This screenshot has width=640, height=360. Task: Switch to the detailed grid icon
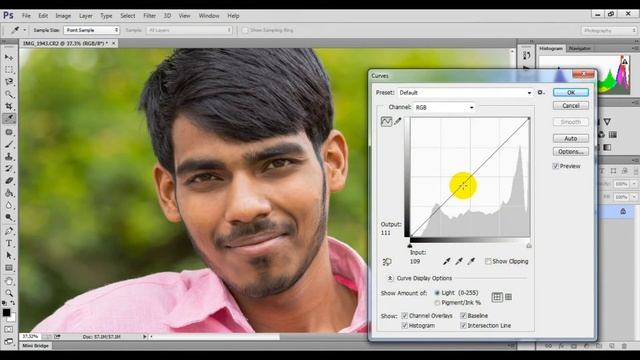point(509,297)
